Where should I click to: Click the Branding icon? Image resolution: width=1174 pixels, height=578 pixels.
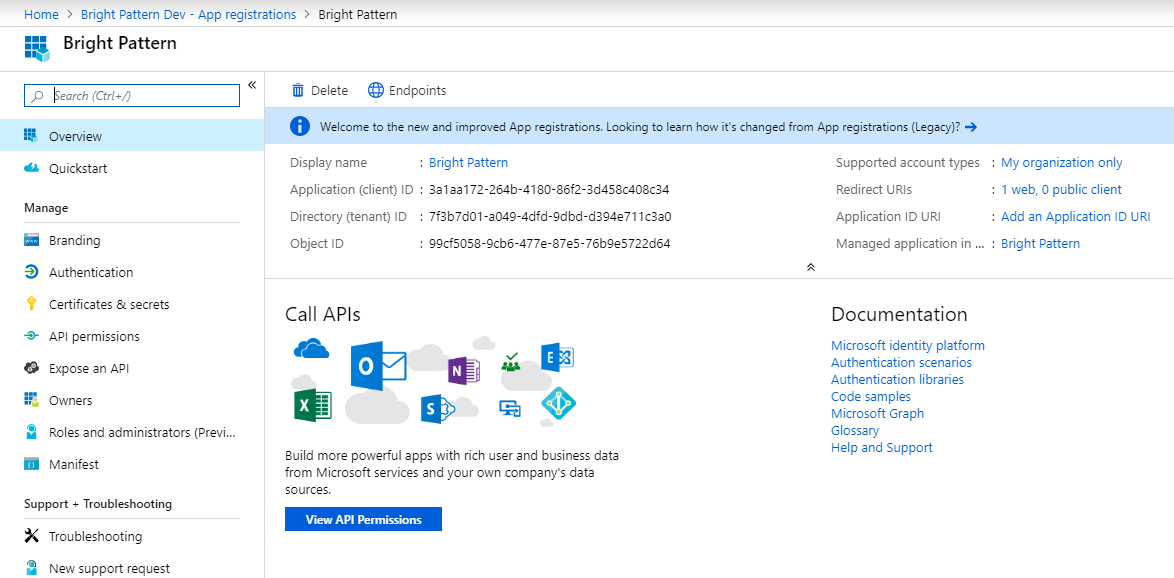[x=31, y=240]
